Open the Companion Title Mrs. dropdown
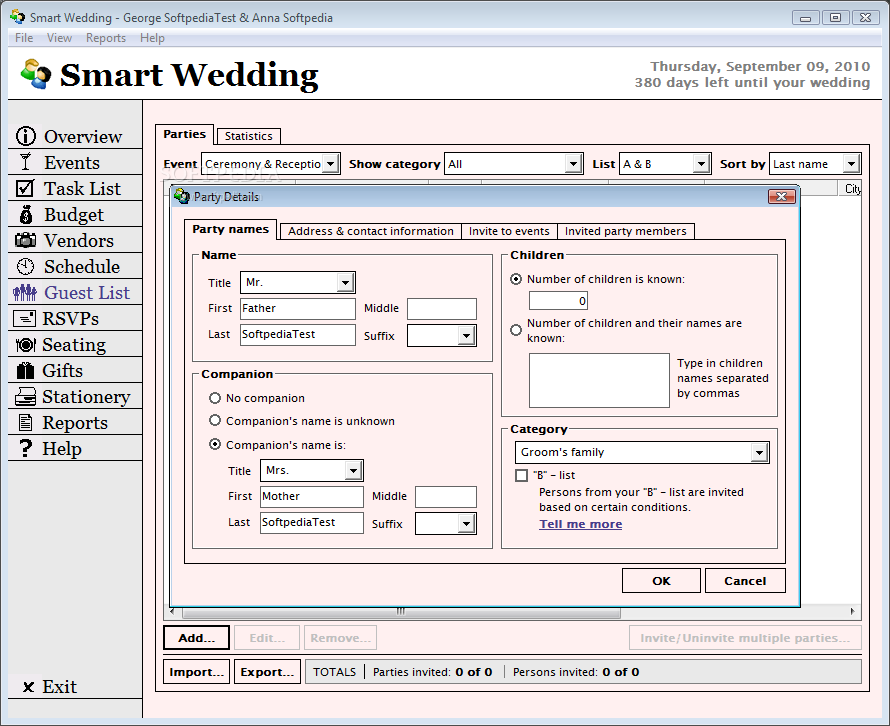Viewport: 890px width, 726px height. pos(353,471)
